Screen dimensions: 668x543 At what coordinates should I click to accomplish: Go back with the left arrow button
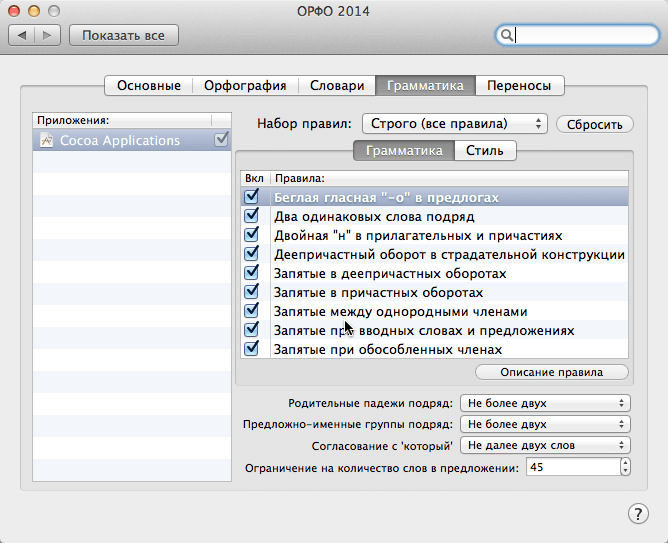pos(22,35)
